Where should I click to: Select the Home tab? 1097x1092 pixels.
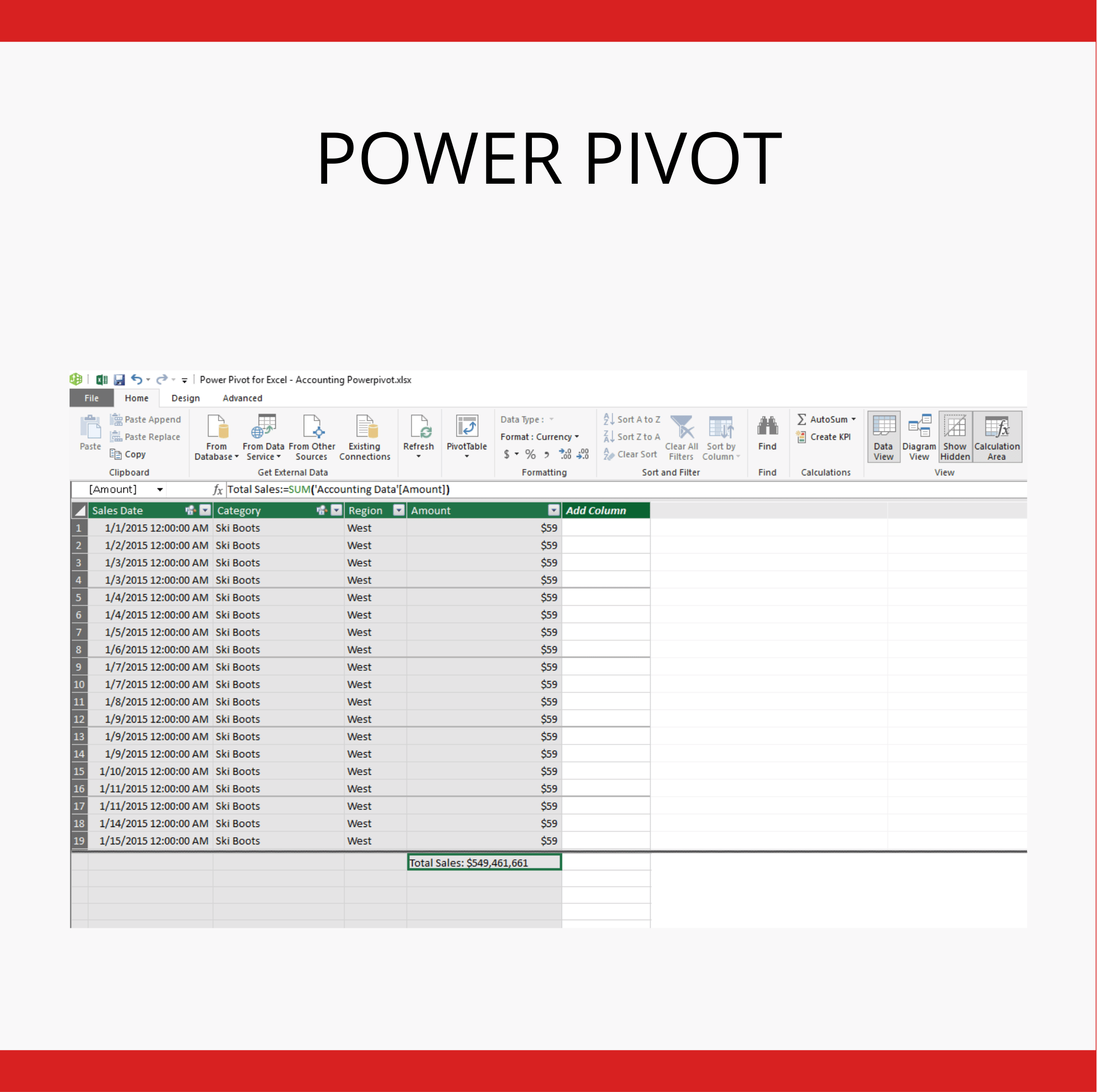[x=136, y=398]
